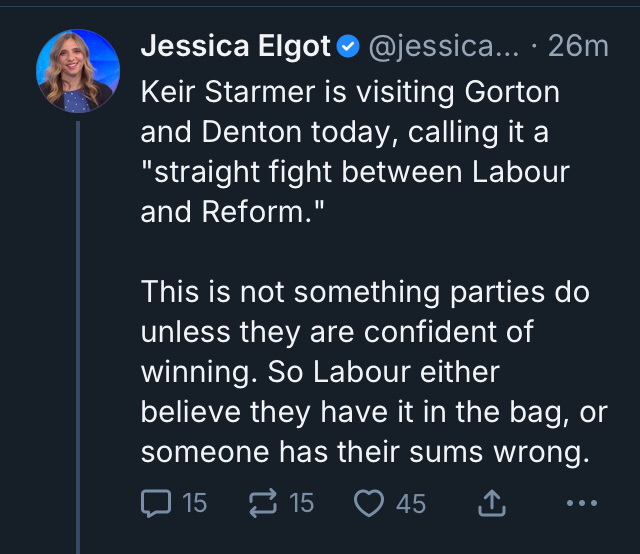Viewport: 640px width, 554px height.
Task: Click the "someone has their sums wrong" line
Action: (x=360, y=451)
